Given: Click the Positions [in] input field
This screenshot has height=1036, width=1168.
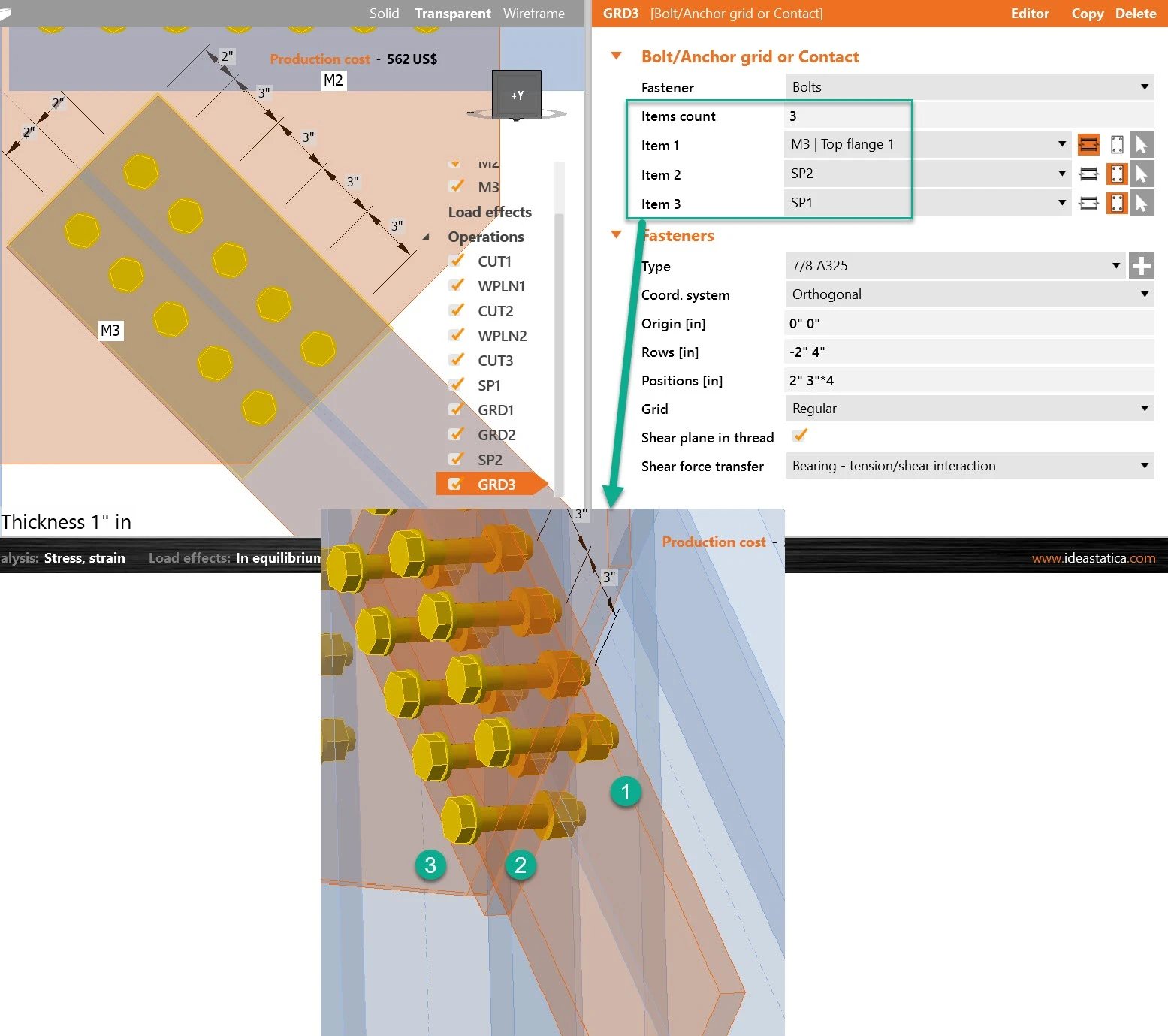Looking at the screenshot, I should 969,380.
